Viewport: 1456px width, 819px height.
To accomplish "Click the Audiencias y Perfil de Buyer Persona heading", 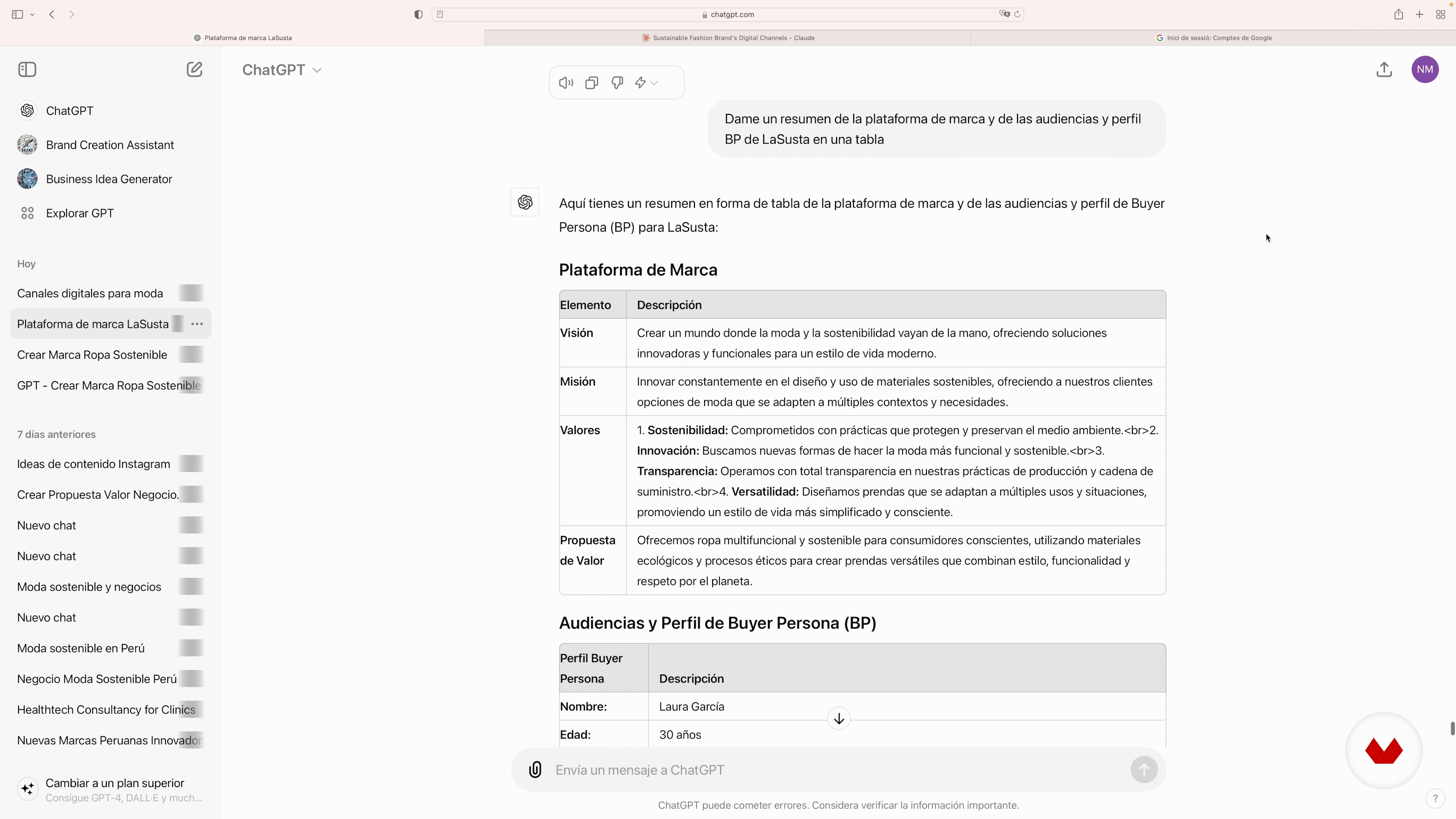I will (717, 623).
